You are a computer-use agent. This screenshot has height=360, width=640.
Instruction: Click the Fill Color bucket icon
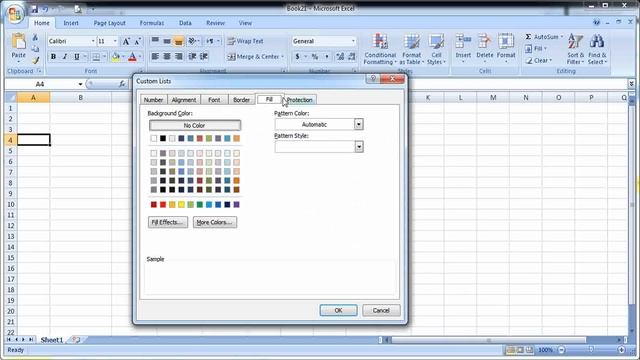click(x=116, y=57)
